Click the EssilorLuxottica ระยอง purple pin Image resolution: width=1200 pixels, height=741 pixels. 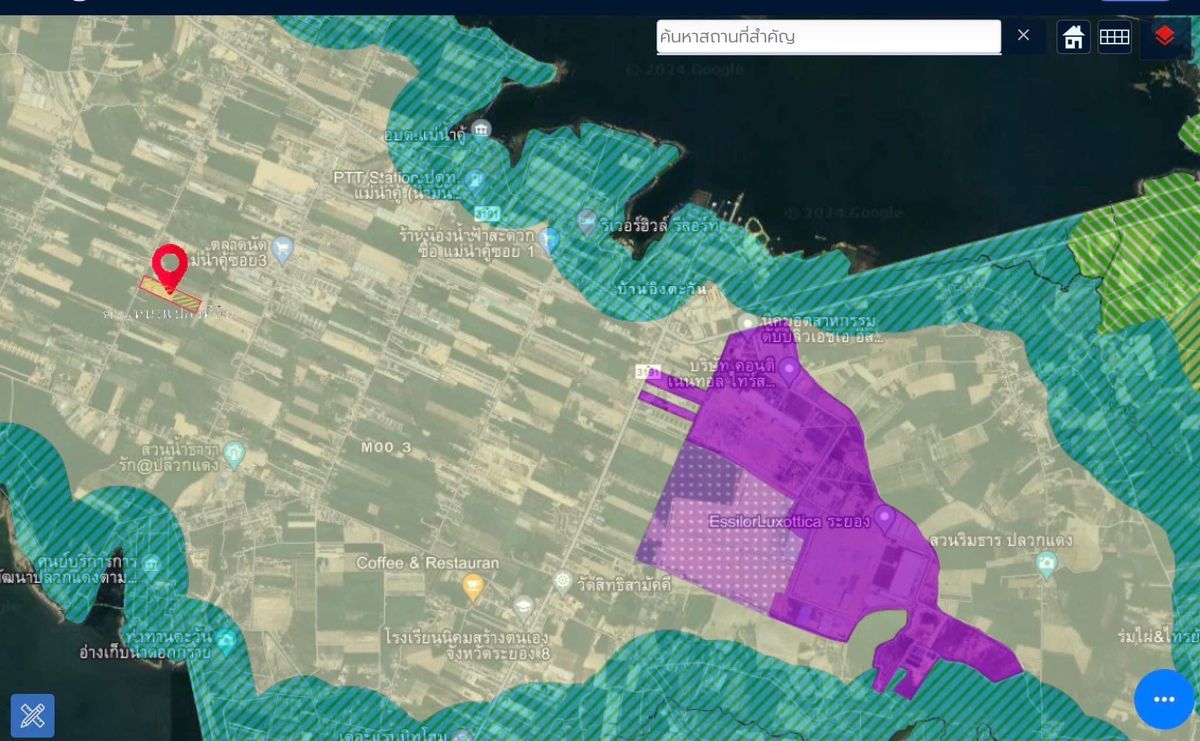tap(884, 518)
